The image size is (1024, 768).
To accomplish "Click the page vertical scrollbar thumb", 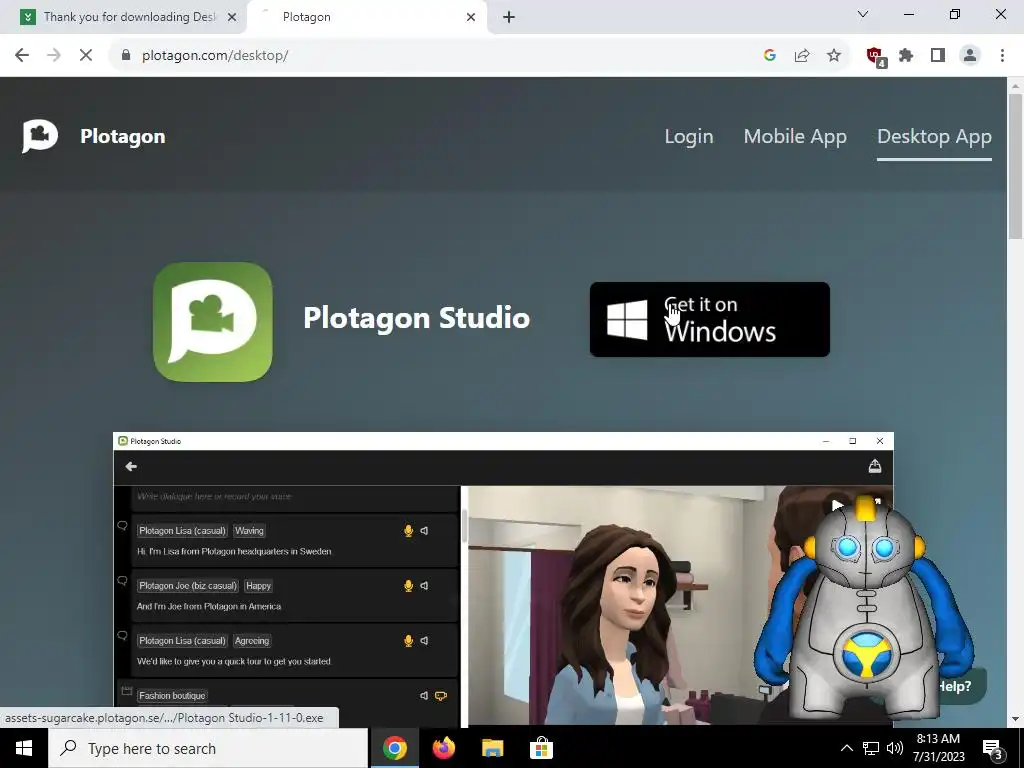I will click(x=1015, y=167).
